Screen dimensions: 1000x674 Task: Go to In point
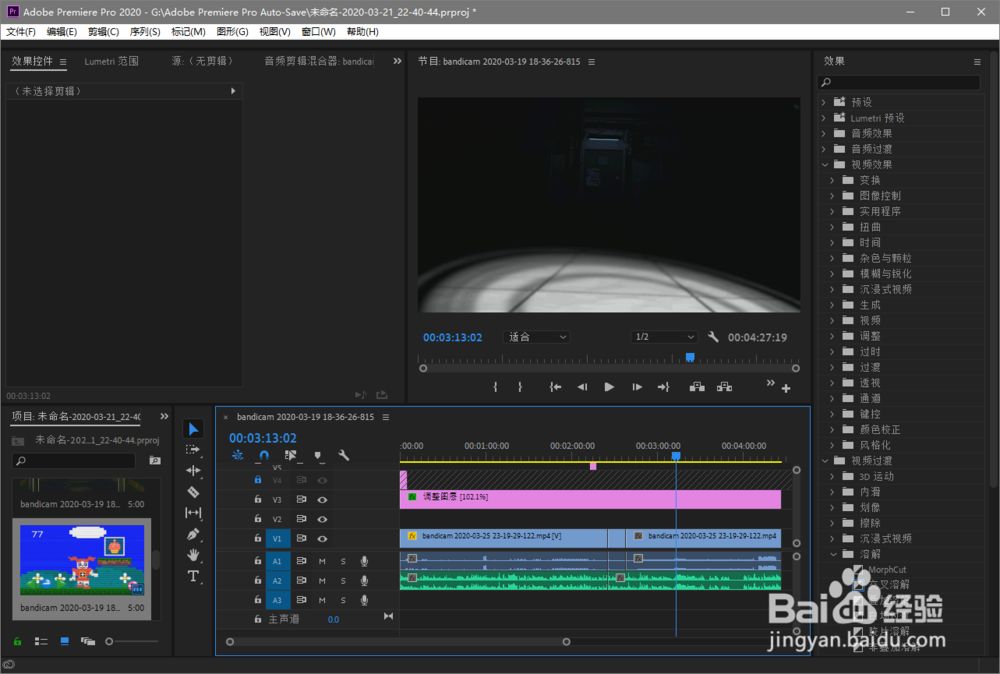point(555,387)
